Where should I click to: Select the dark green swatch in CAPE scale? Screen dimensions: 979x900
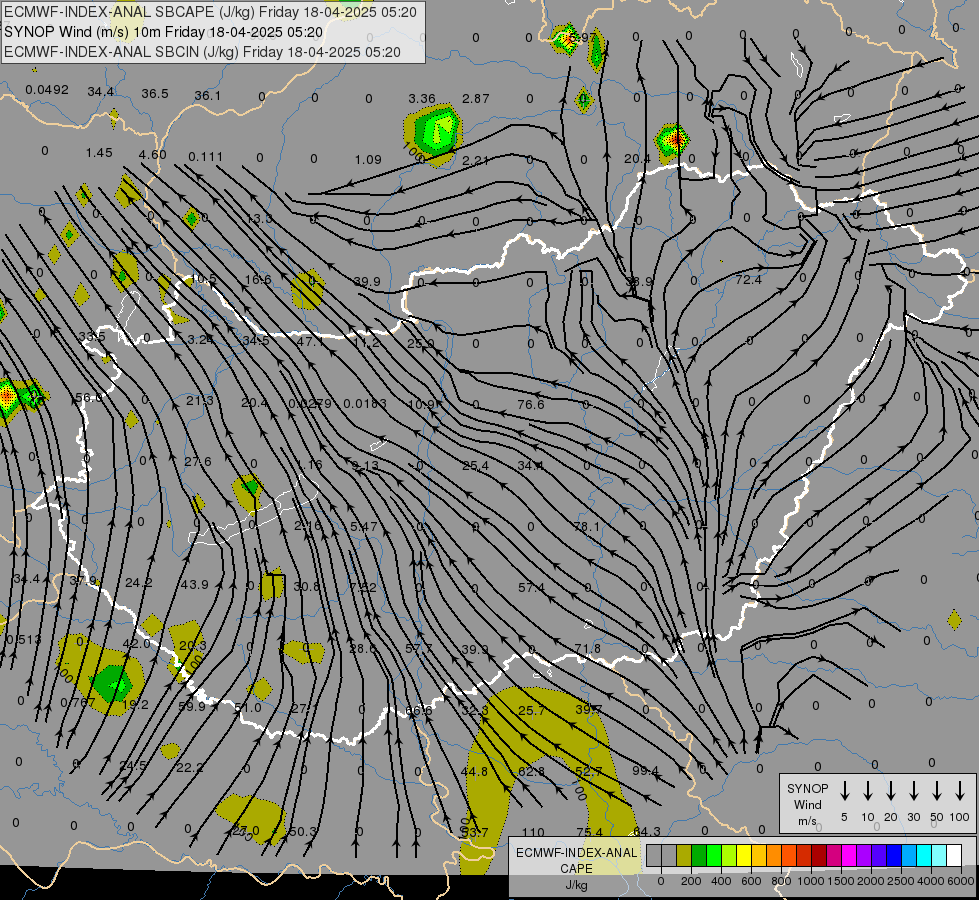coord(699,856)
